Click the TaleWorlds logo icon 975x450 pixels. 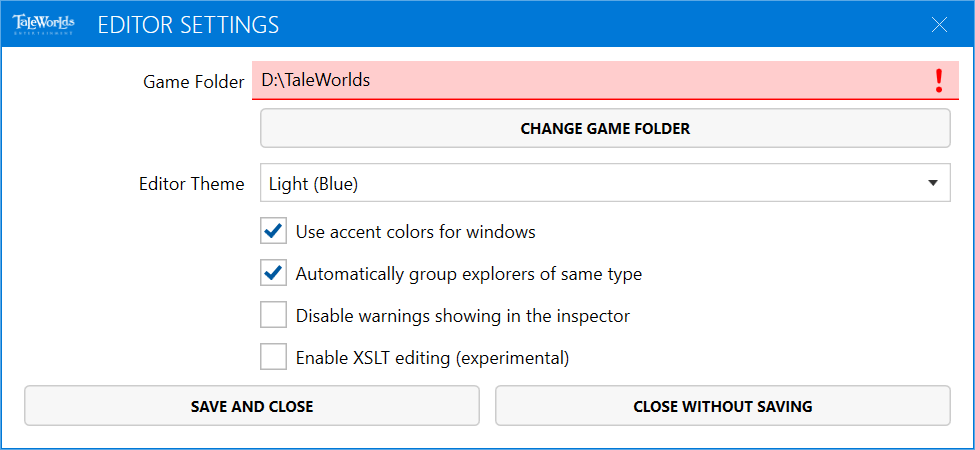44,24
